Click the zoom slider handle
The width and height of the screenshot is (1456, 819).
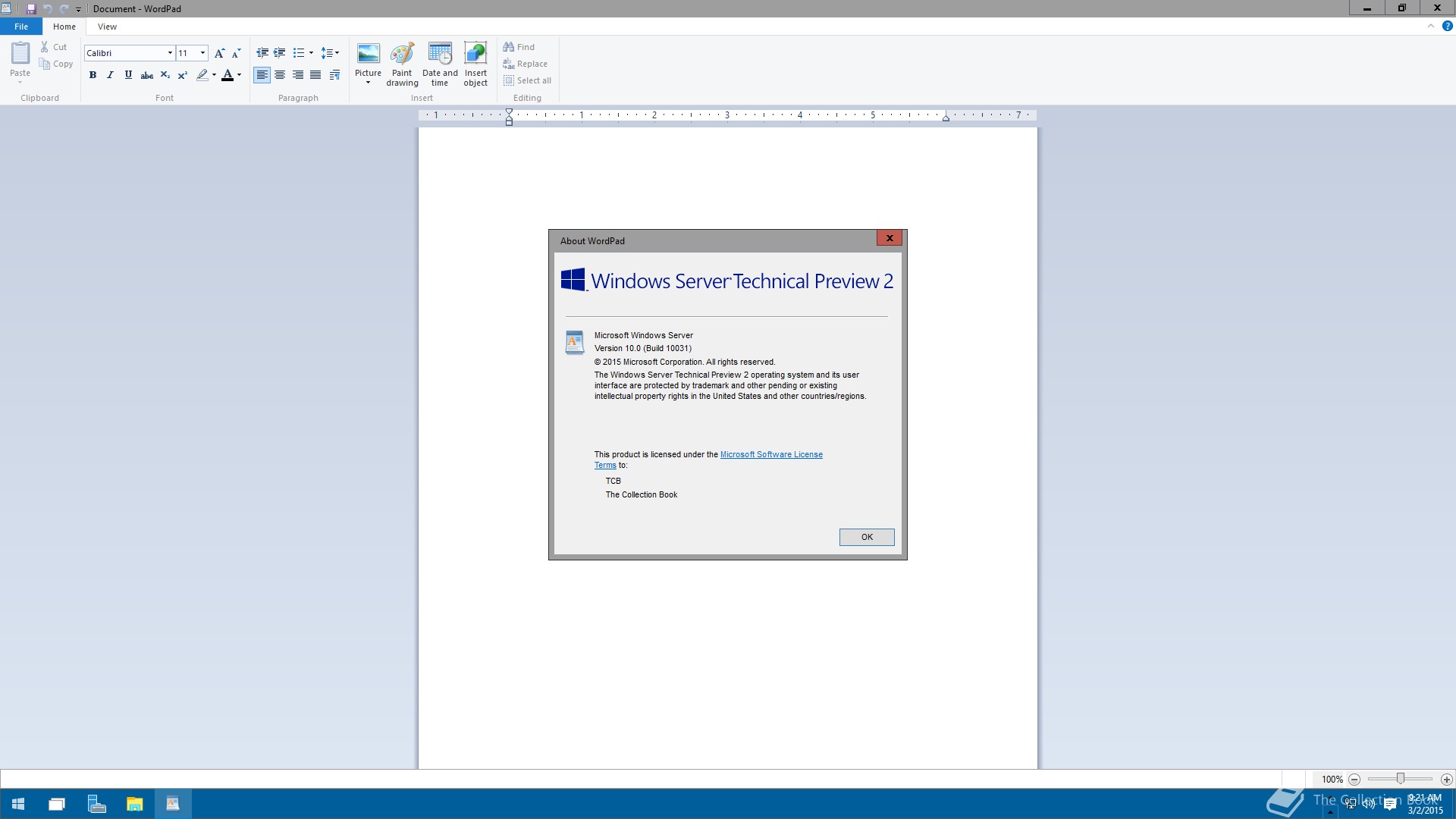tap(1401, 779)
